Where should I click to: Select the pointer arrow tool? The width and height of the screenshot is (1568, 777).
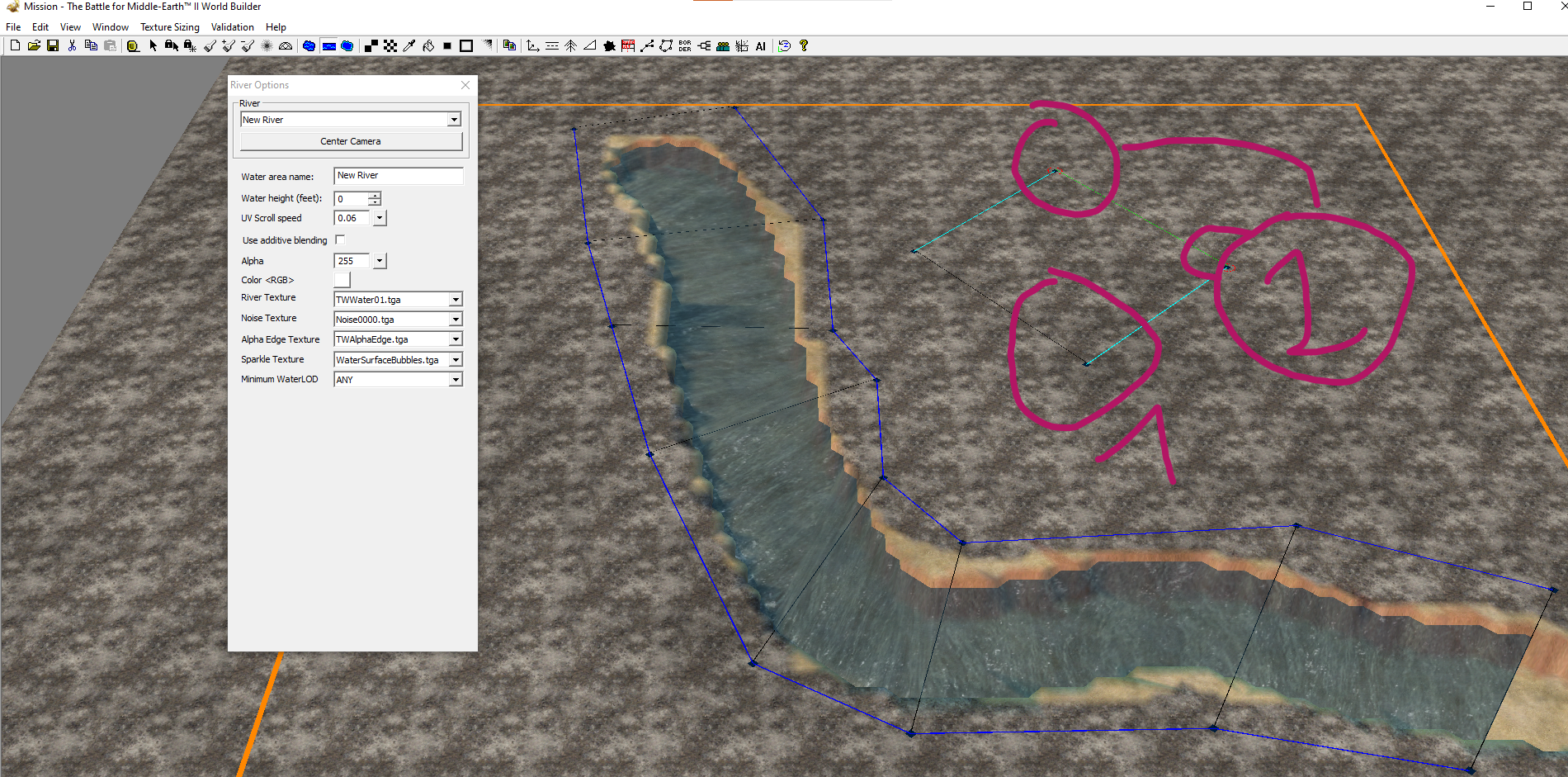(153, 45)
